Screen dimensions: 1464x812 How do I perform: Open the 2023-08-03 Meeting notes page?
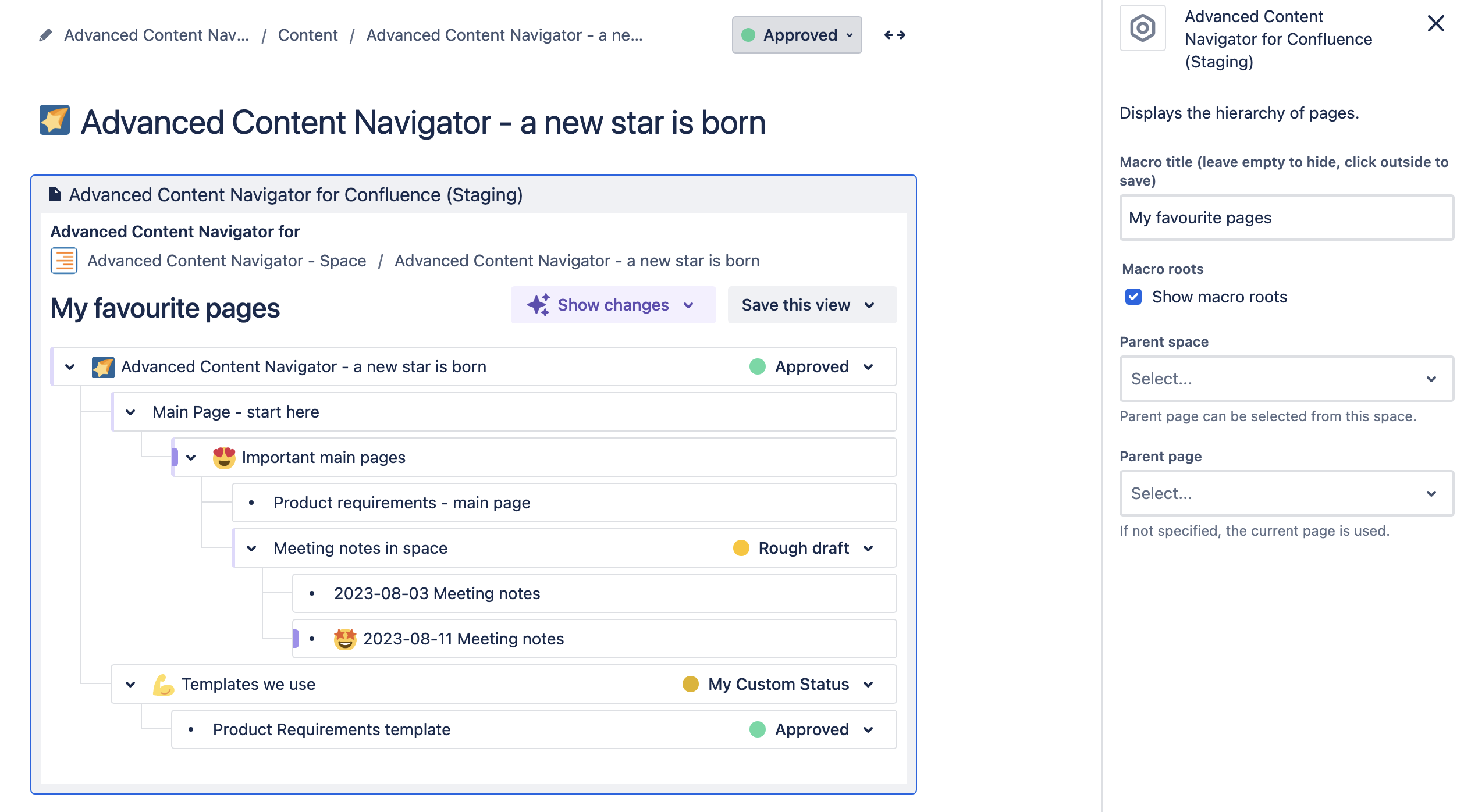(437, 593)
